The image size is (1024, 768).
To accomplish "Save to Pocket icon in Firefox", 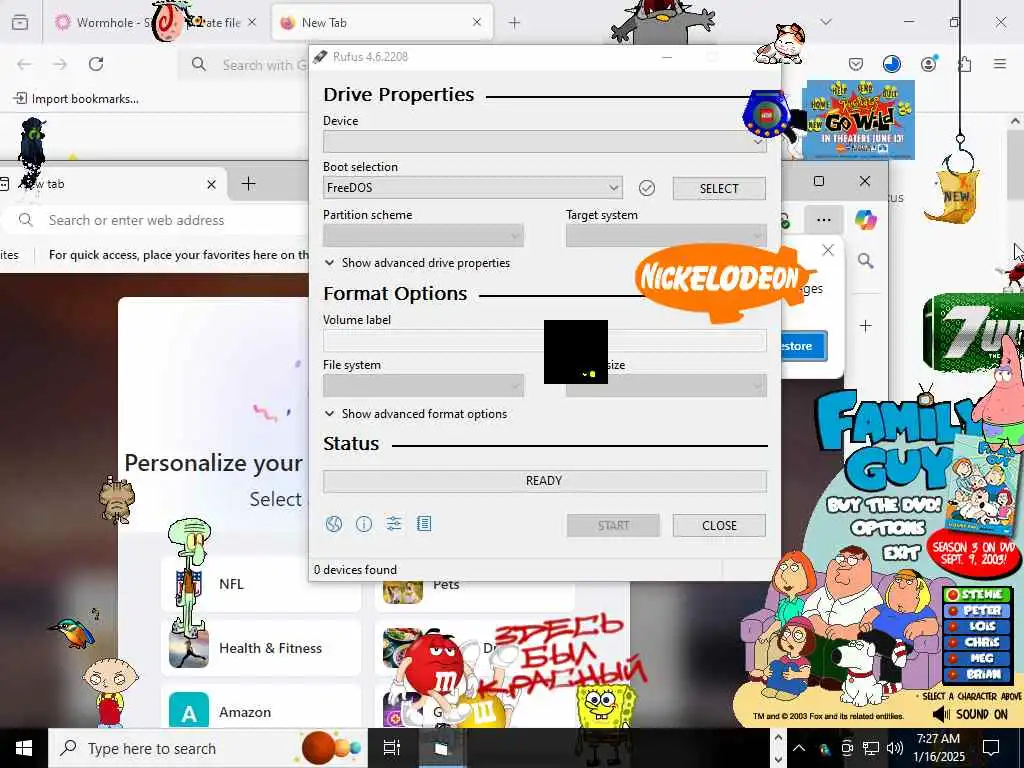I will tap(856, 64).
